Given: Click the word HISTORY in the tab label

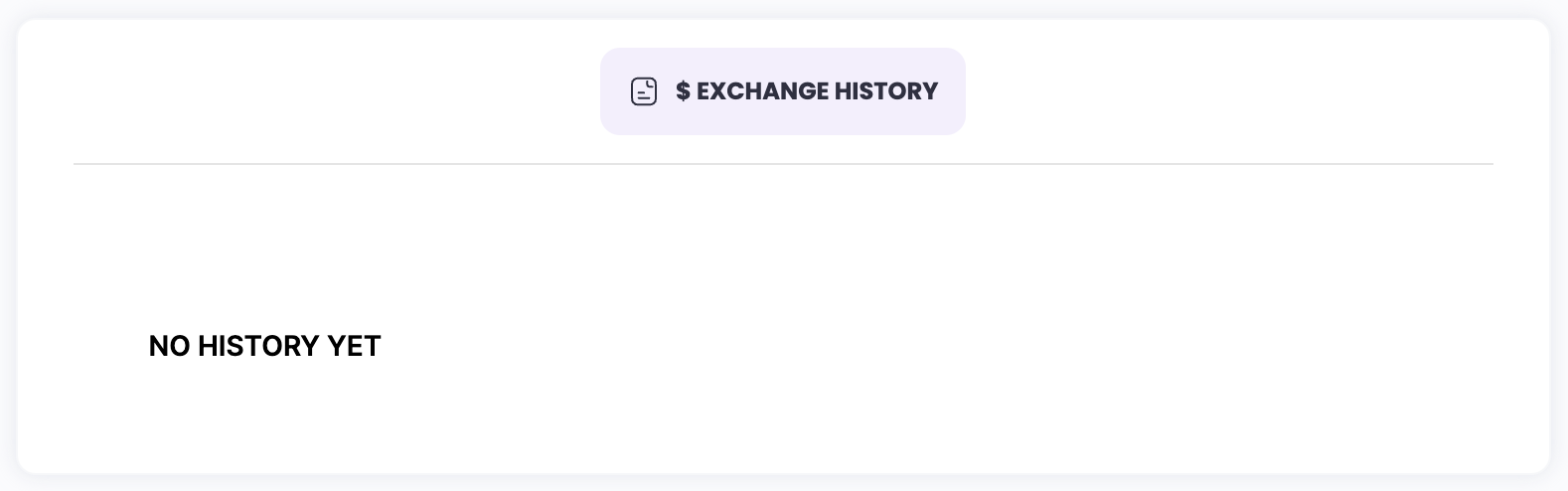Looking at the screenshot, I should click(886, 91).
